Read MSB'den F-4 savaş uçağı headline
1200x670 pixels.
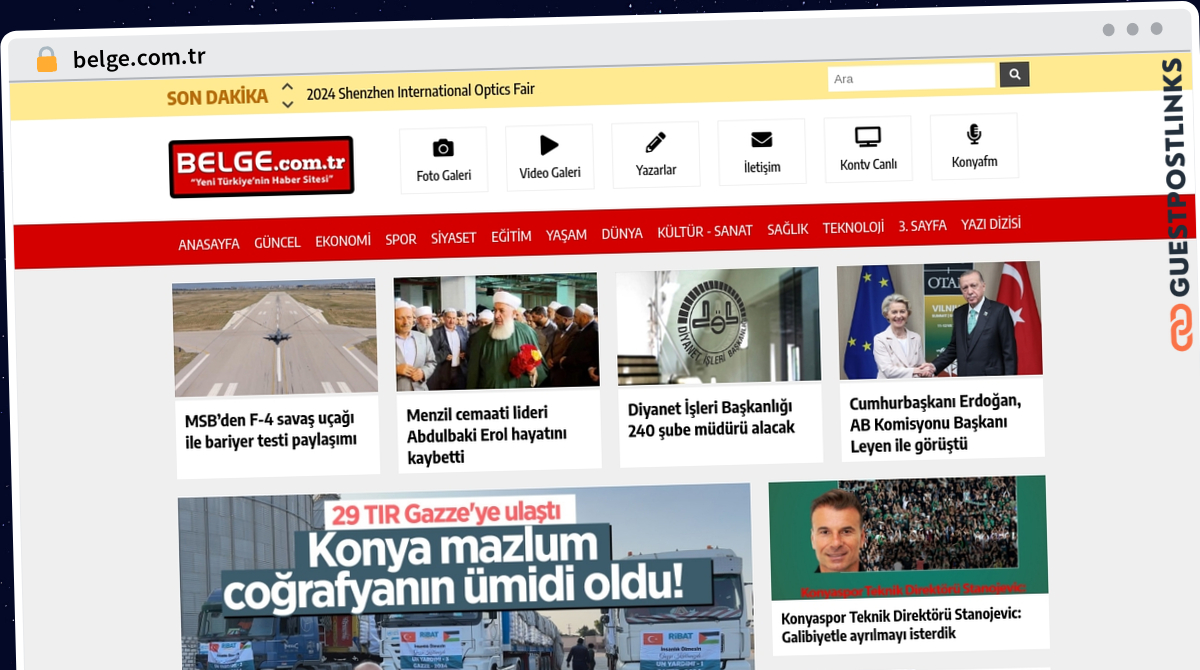(x=271, y=429)
